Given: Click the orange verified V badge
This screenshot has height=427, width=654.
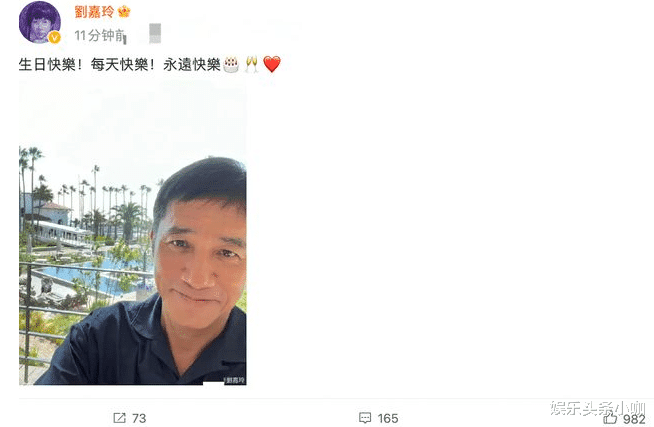Looking at the screenshot, I should tap(55, 38).
